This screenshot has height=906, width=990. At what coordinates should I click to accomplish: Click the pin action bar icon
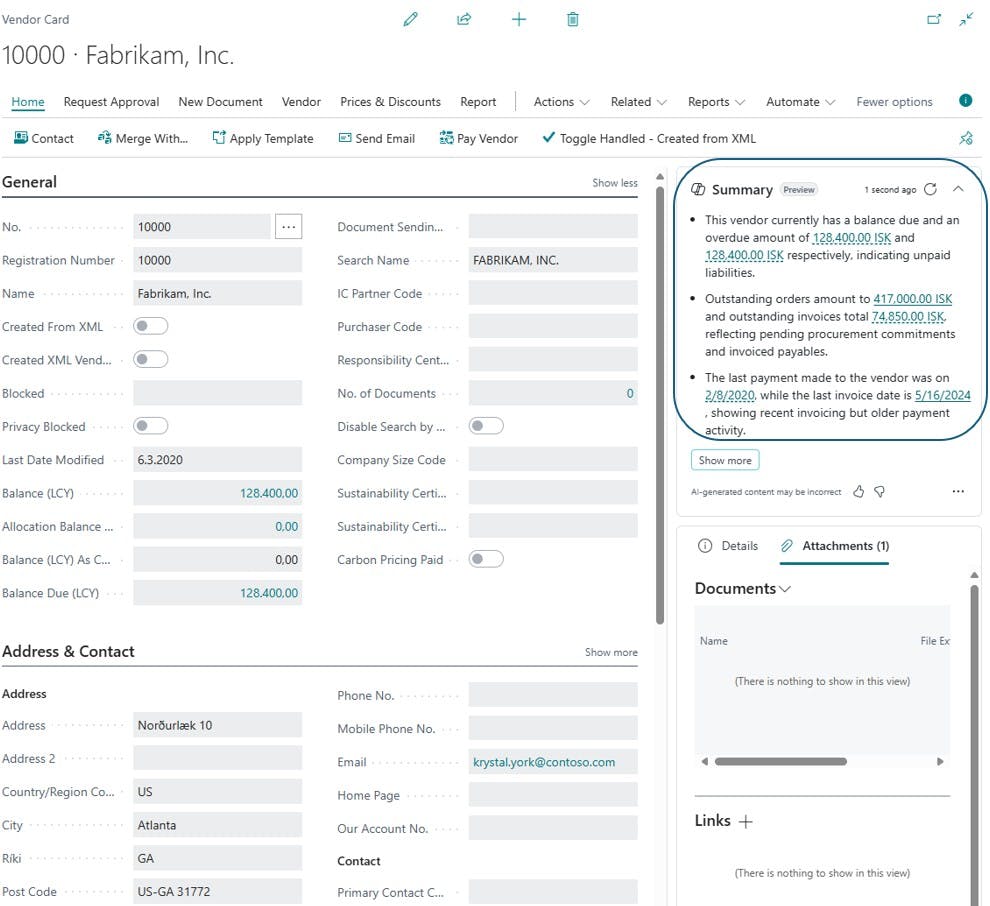pyautogui.click(x=965, y=138)
